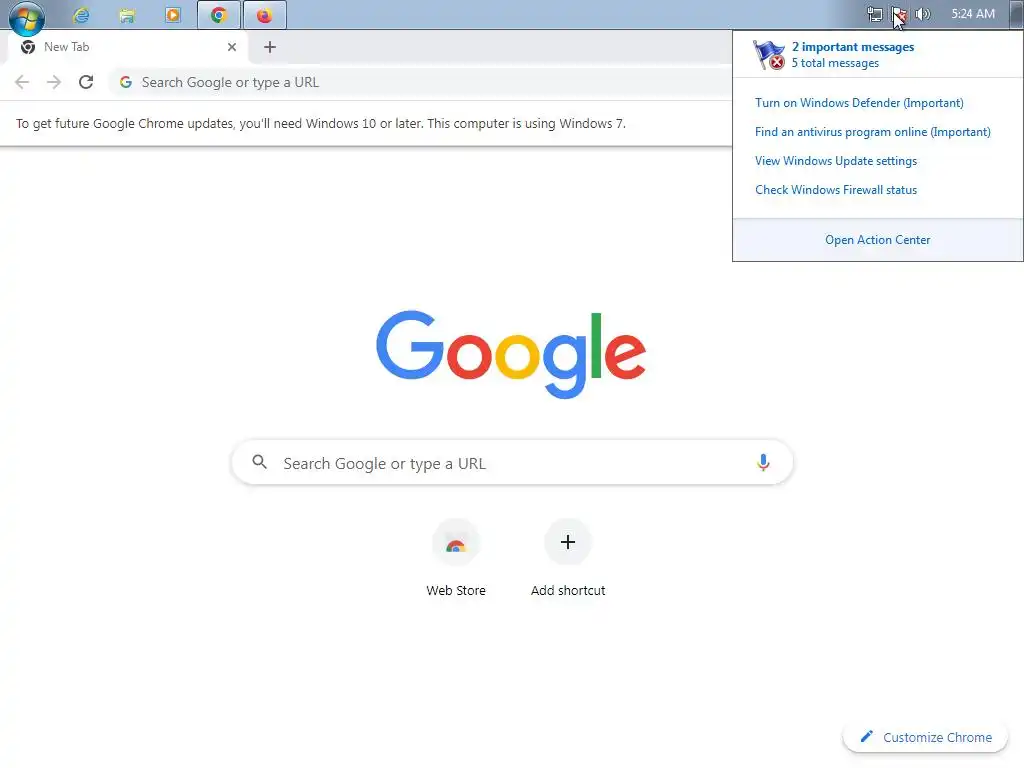Screen dimensions: 1024x768
Task: Click the network tray icon
Action: click(x=874, y=14)
